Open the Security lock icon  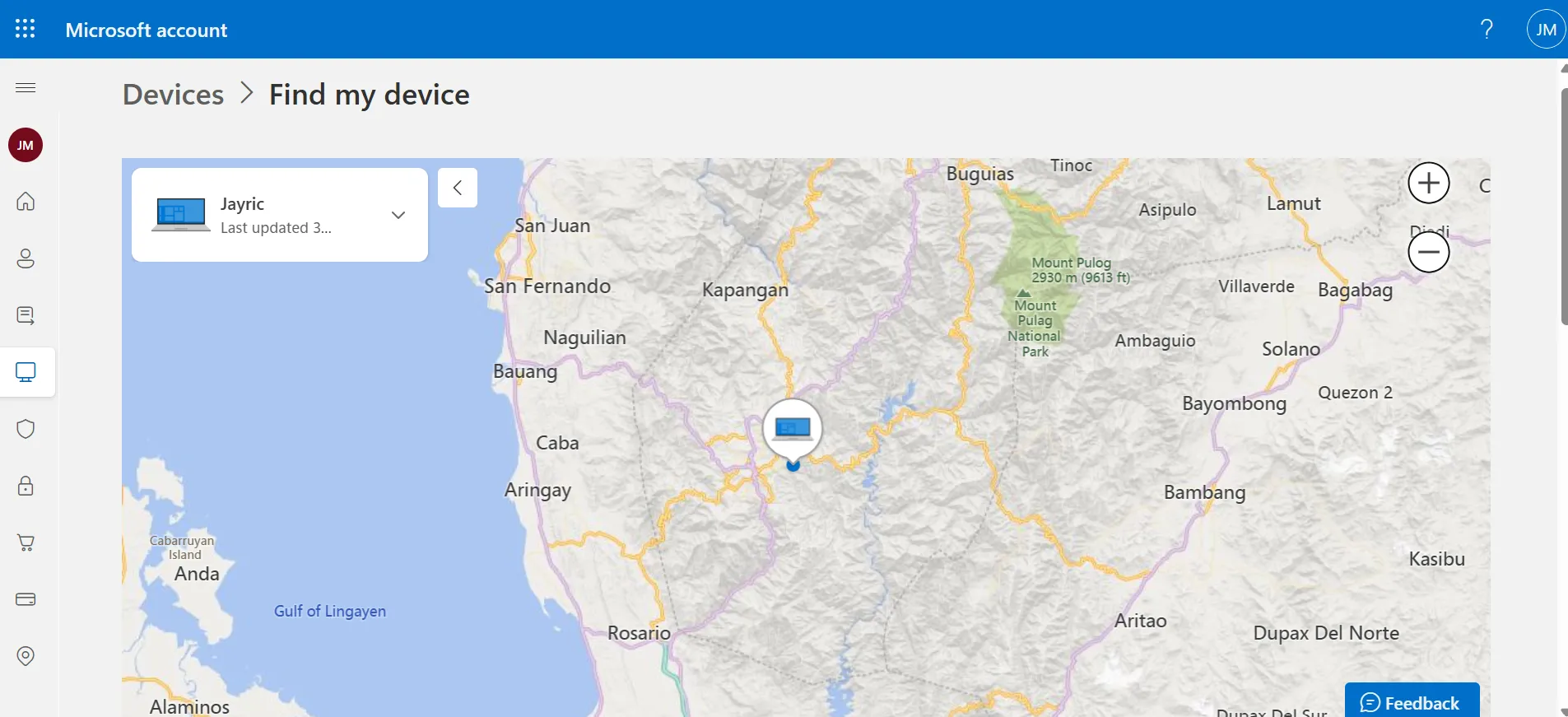[x=26, y=486]
